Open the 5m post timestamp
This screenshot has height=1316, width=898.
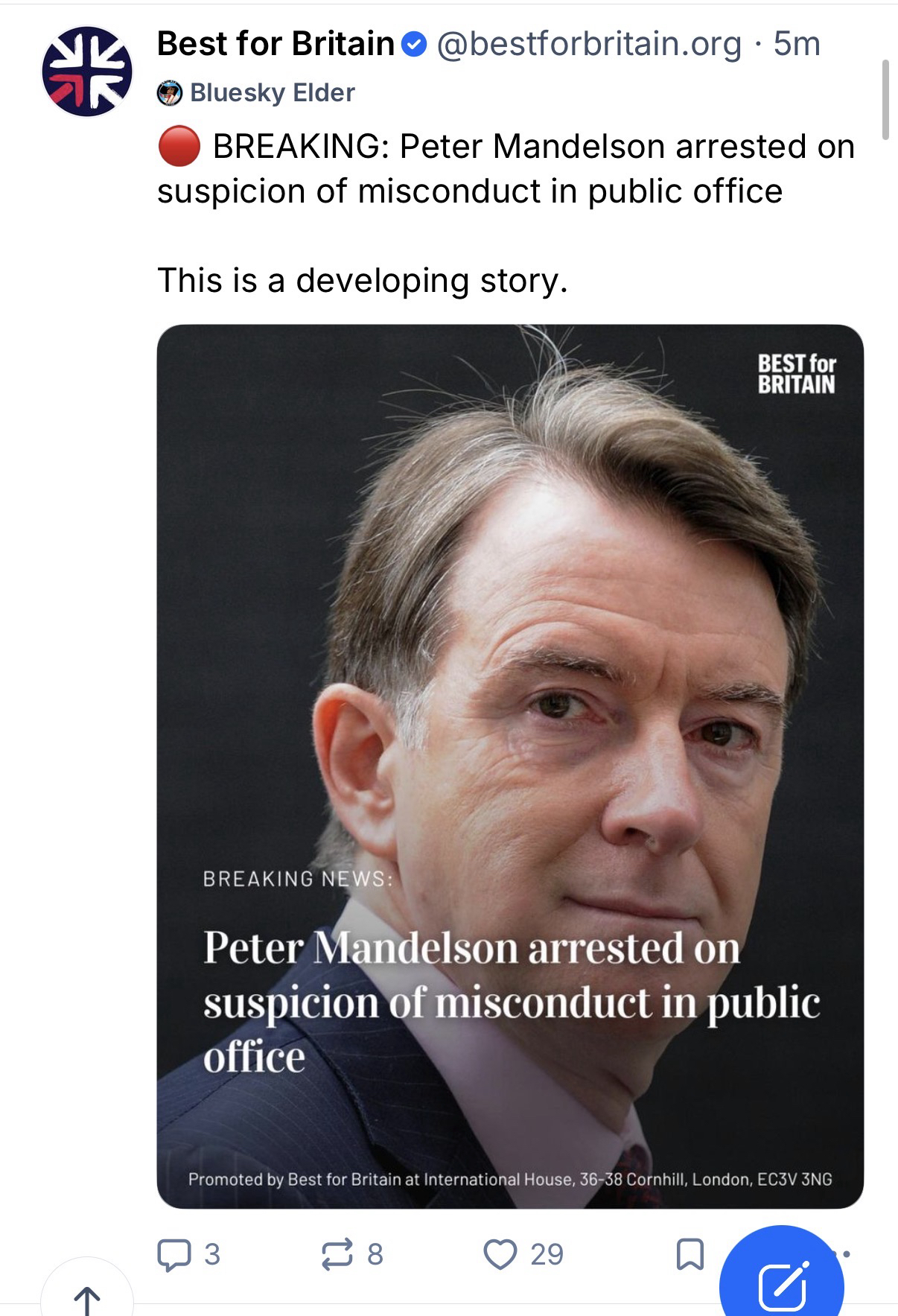point(797,44)
